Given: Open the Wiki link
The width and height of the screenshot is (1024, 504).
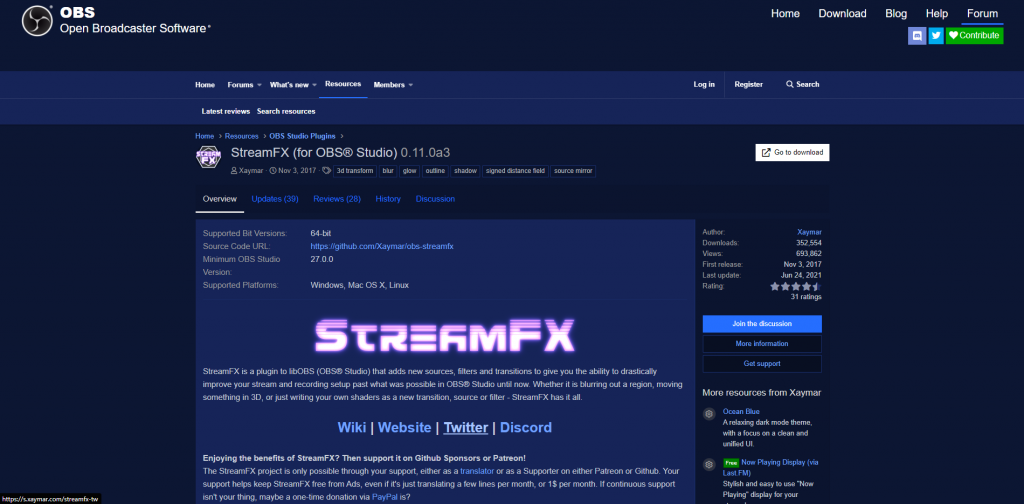Looking at the screenshot, I should (352, 428).
